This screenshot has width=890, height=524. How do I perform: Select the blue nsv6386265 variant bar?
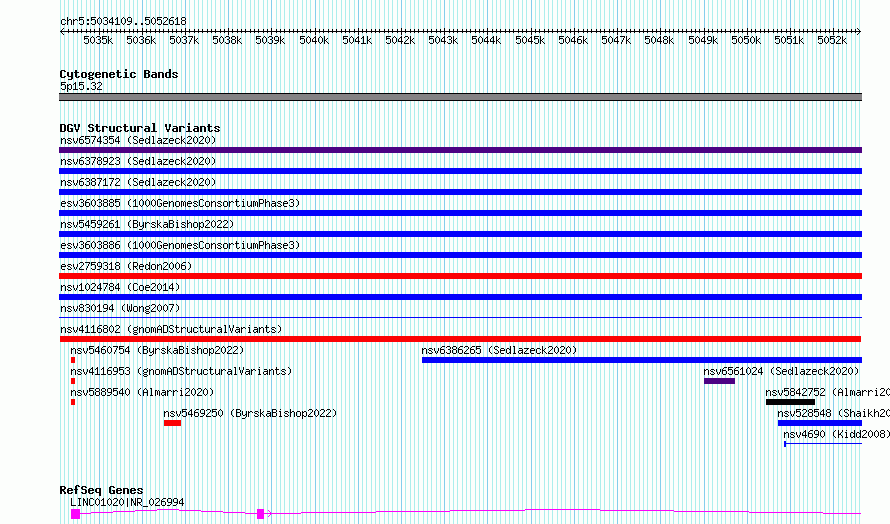point(642,360)
